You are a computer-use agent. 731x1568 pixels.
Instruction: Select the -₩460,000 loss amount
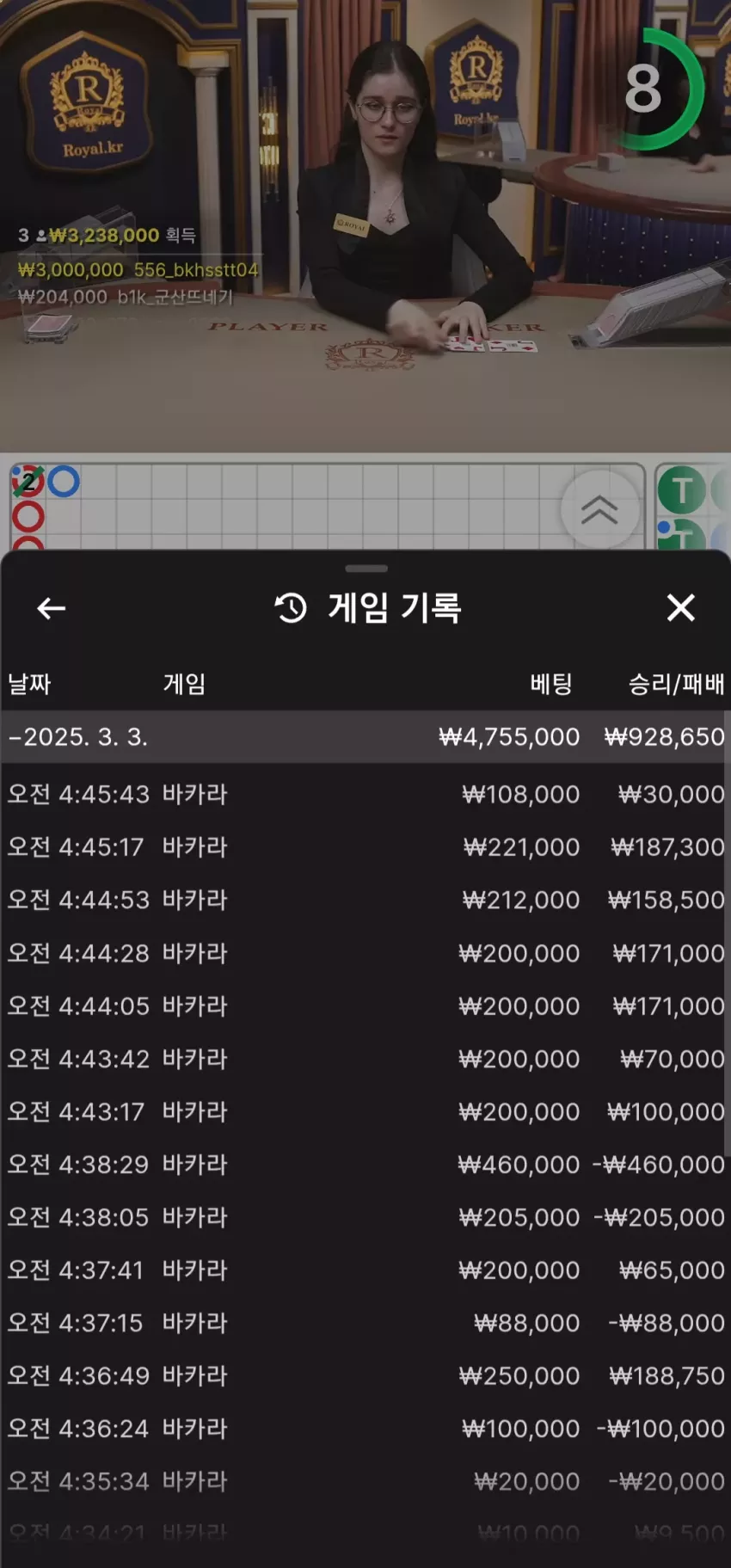(x=658, y=1165)
